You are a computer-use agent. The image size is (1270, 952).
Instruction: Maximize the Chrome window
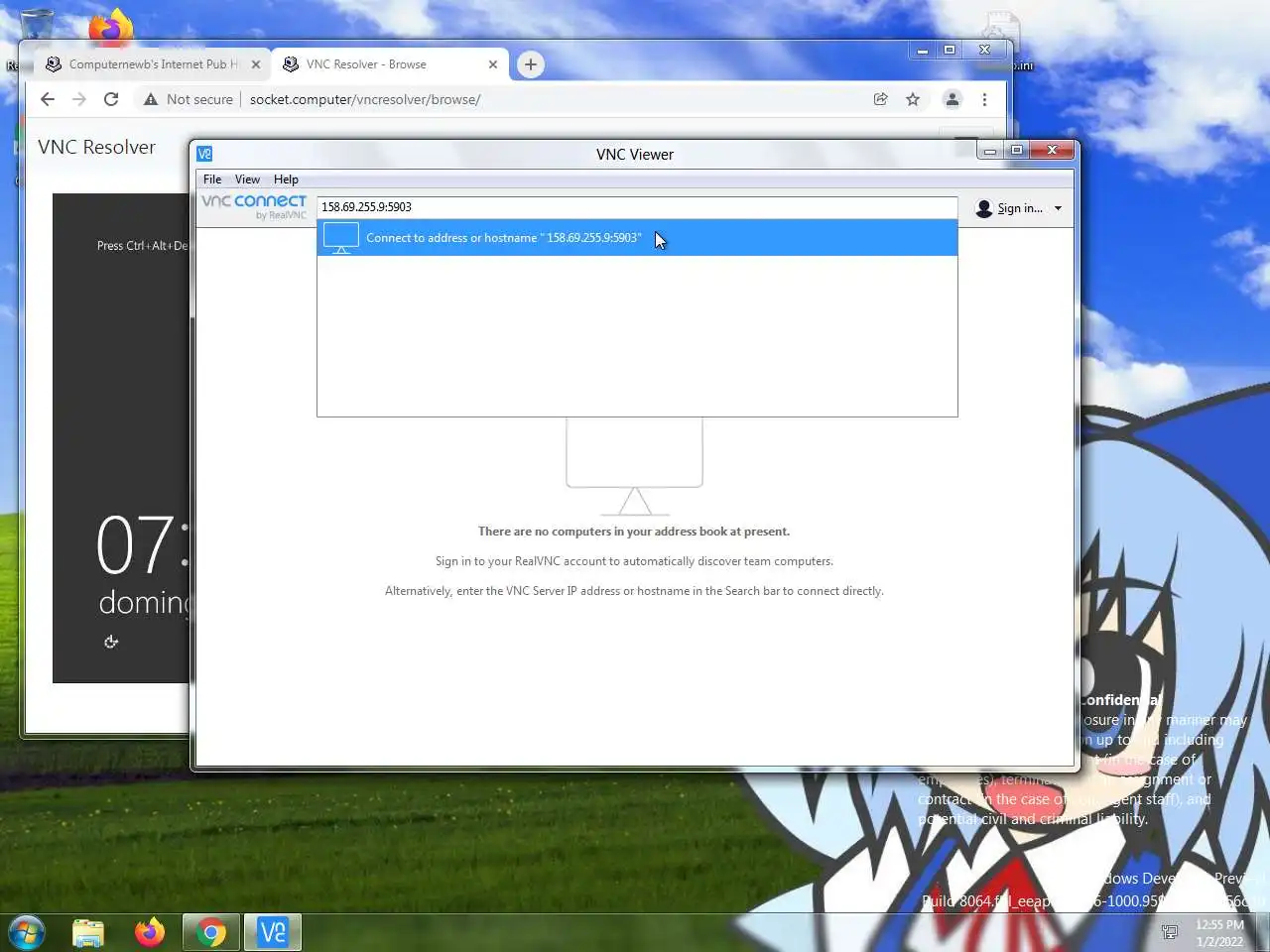(x=950, y=50)
